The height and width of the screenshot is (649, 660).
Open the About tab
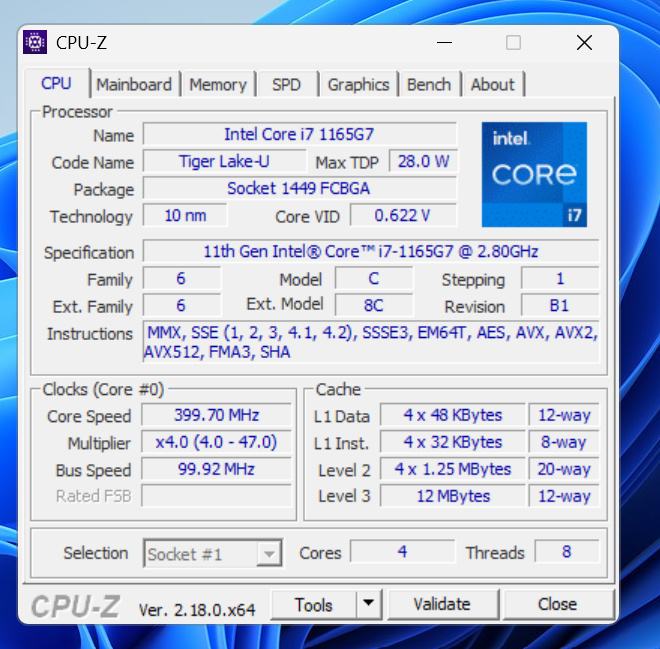pos(492,85)
